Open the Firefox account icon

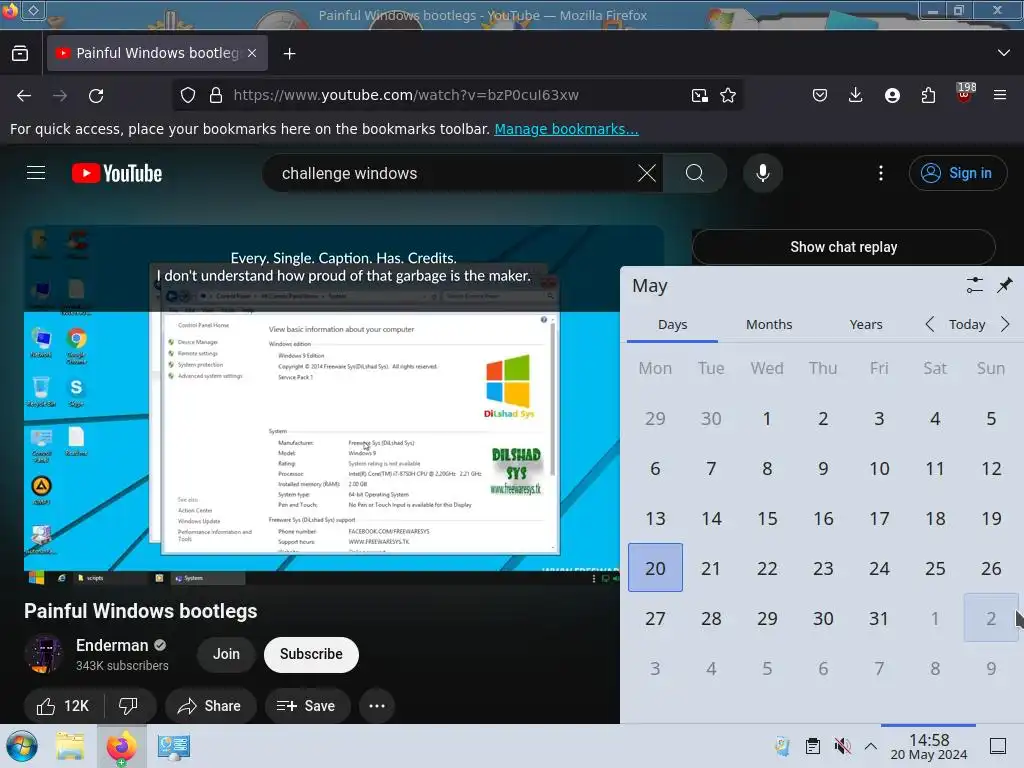tap(892, 95)
